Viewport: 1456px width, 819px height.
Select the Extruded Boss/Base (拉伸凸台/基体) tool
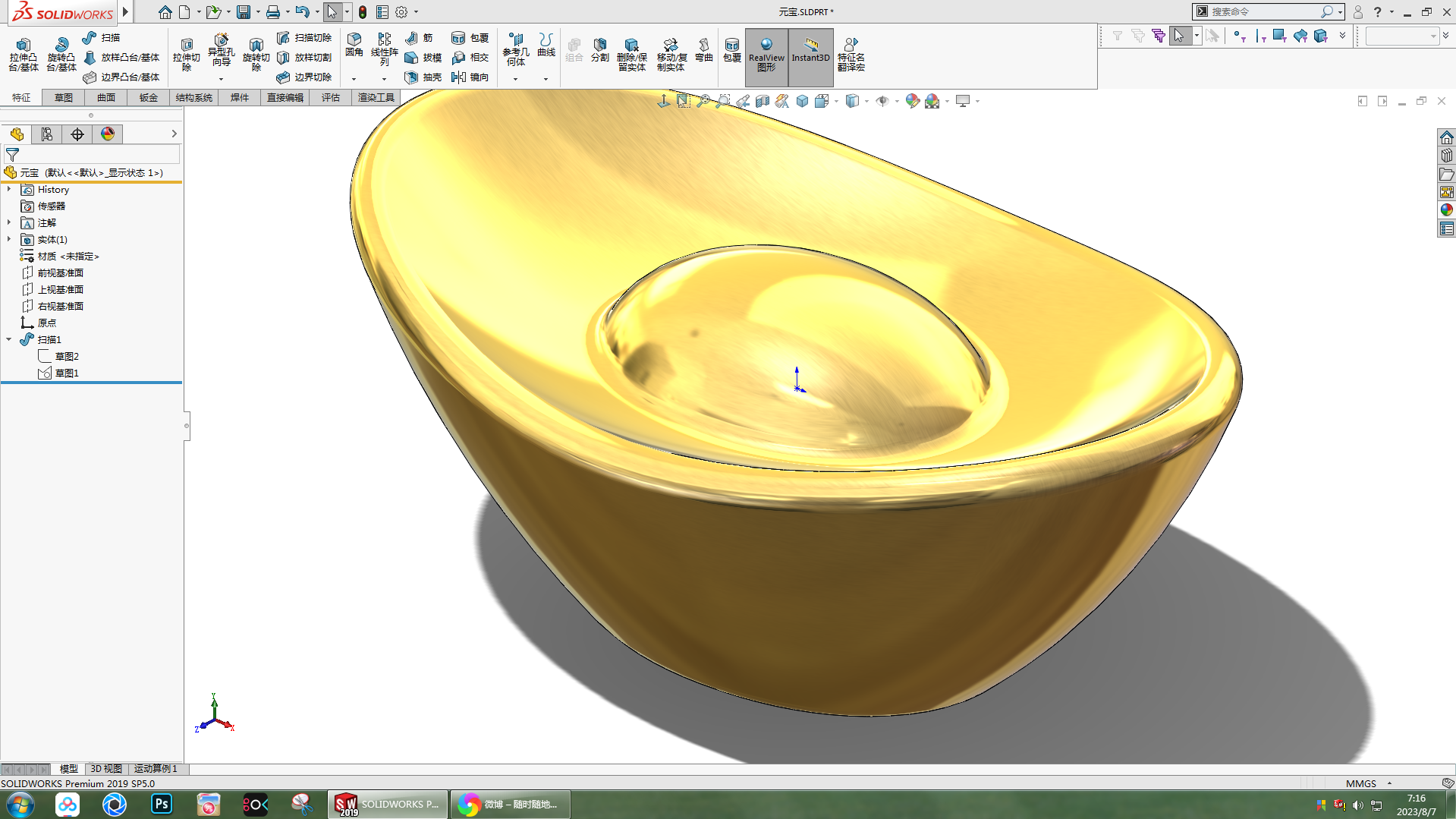click(x=24, y=54)
